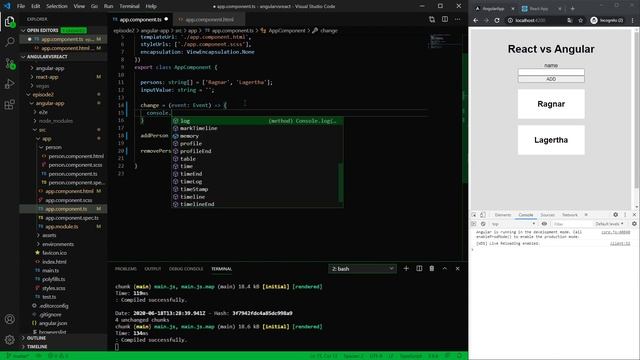Switch to the Problems panel tab
This screenshot has width=640, height=360.
point(126,269)
